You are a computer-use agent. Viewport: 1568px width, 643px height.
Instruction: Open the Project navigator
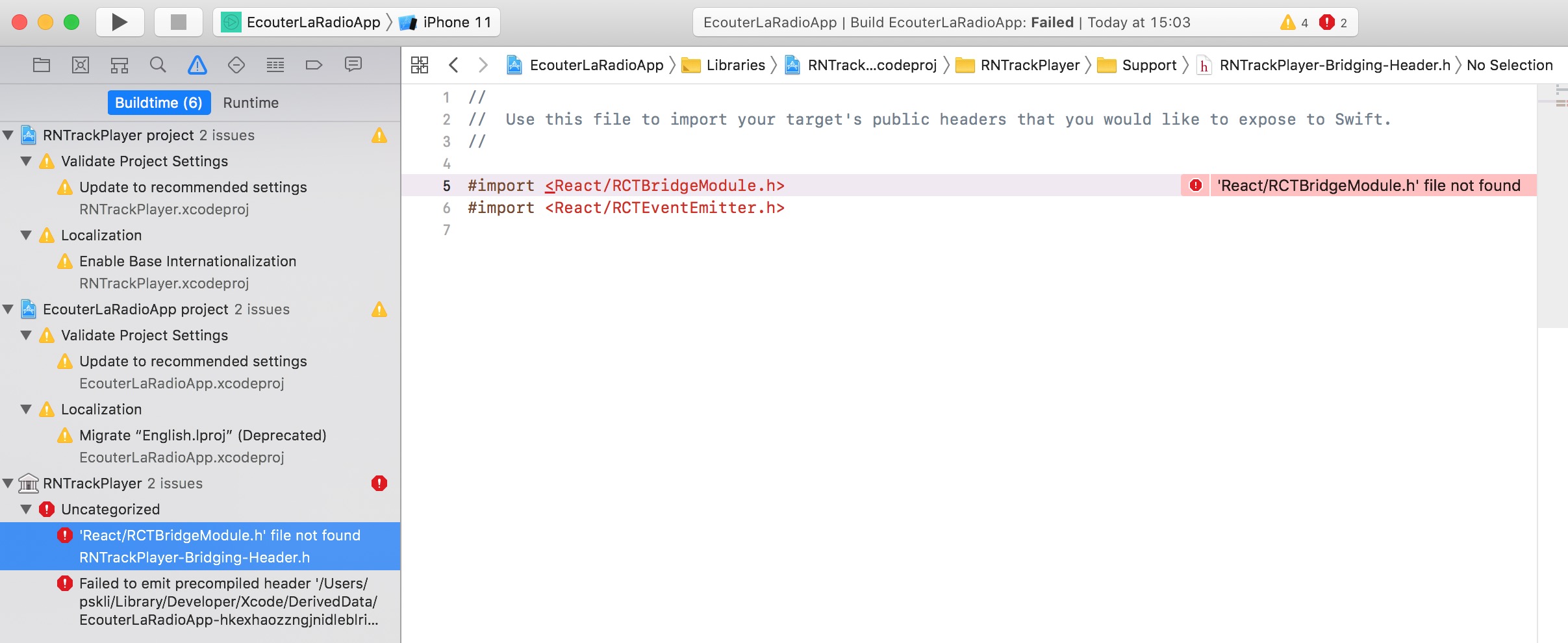pyautogui.click(x=40, y=64)
